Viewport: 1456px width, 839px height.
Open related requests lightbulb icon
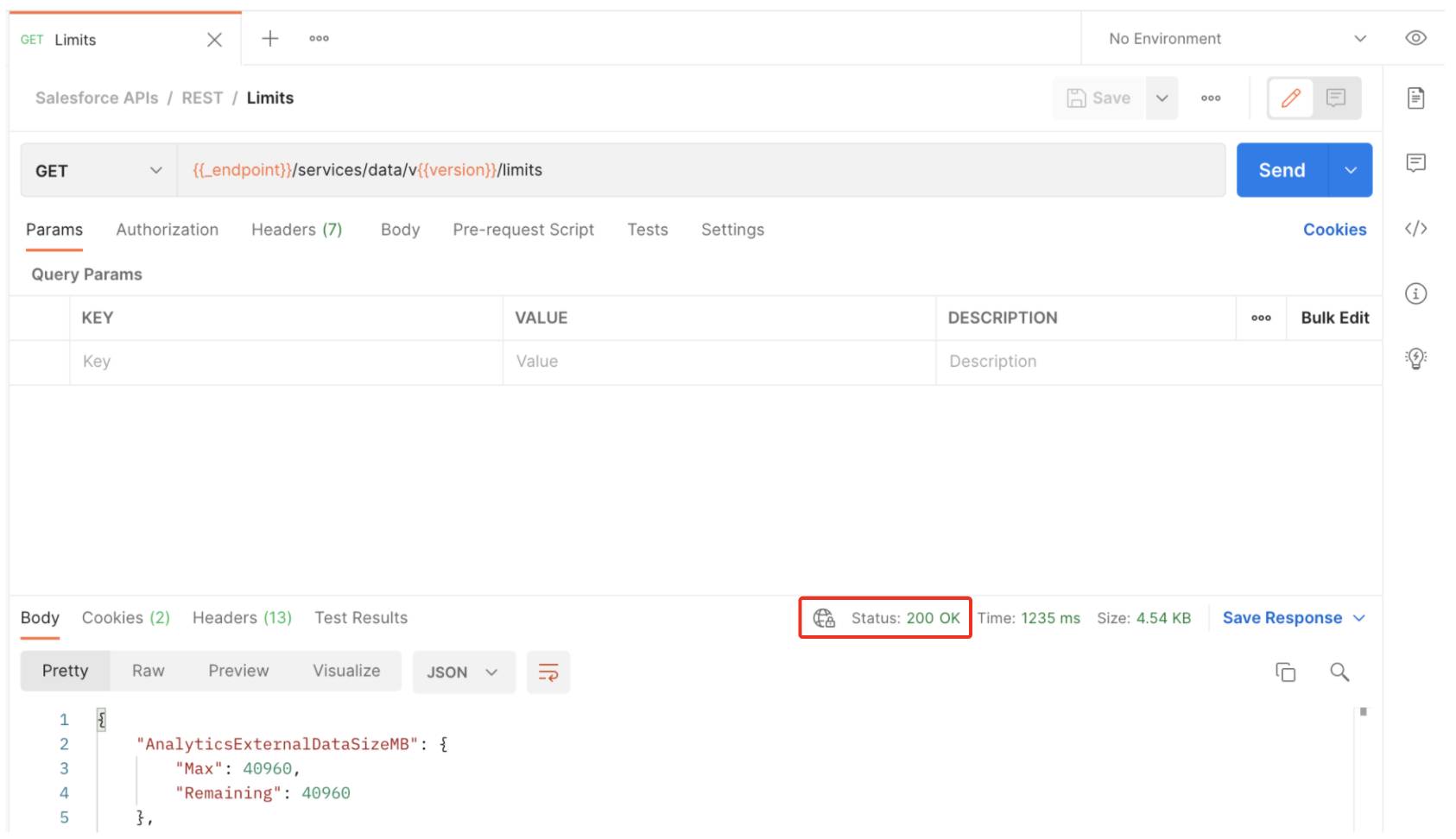pos(1415,358)
